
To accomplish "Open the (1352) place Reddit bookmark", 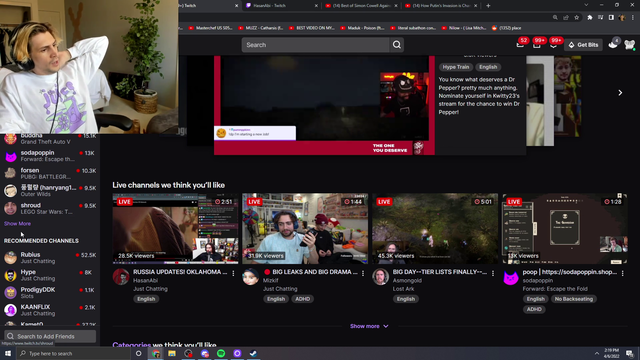I will [506, 28].
